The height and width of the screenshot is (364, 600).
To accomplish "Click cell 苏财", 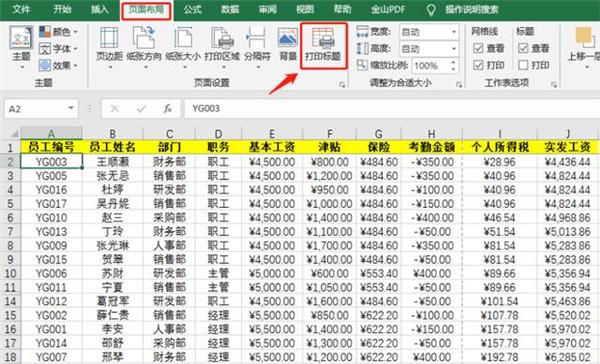I will pyautogui.click(x=112, y=274).
